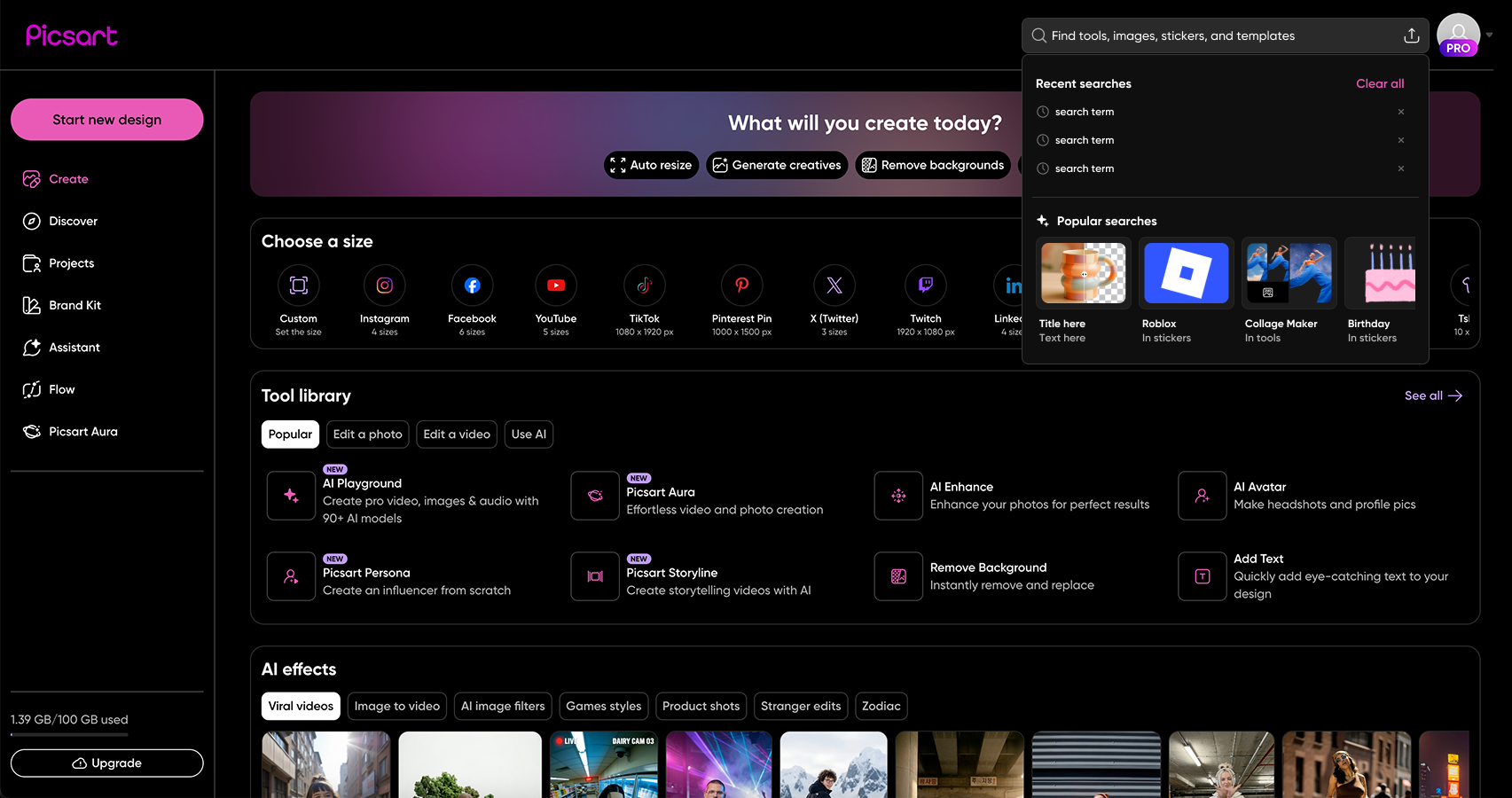Select the Use AI tool category
The height and width of the screenshot is (798, 1512).
pos(529,434)
